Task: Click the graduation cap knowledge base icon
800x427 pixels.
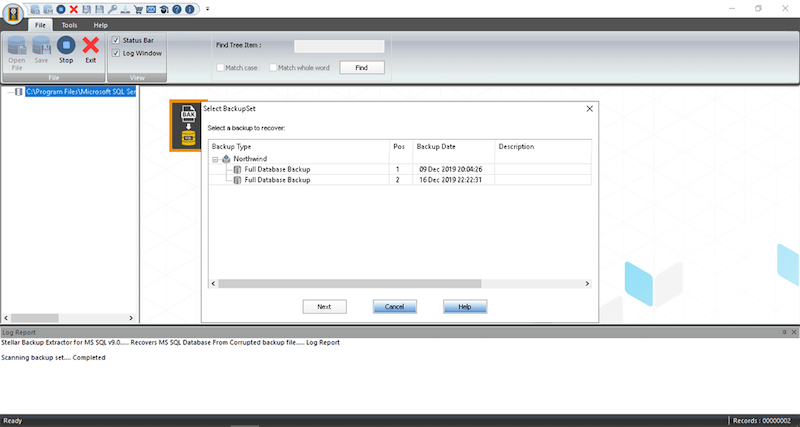Action: 164,9
